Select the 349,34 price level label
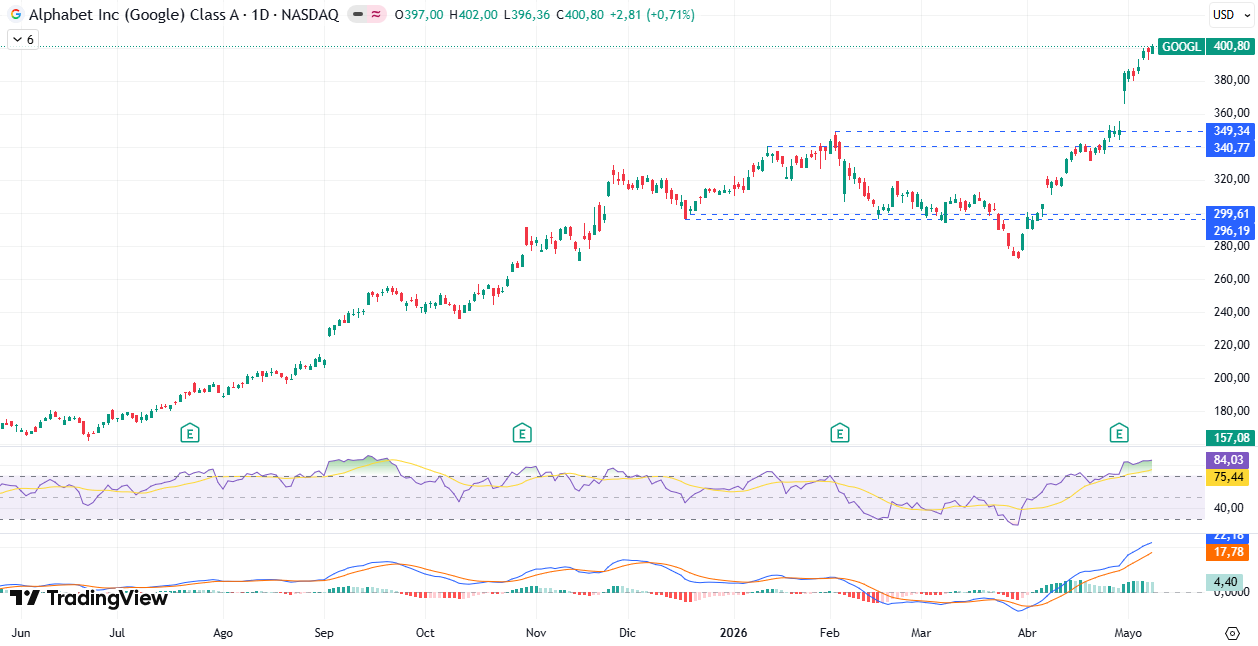This screenshot has height=646, width=1258. click(x=1230, y=131)
